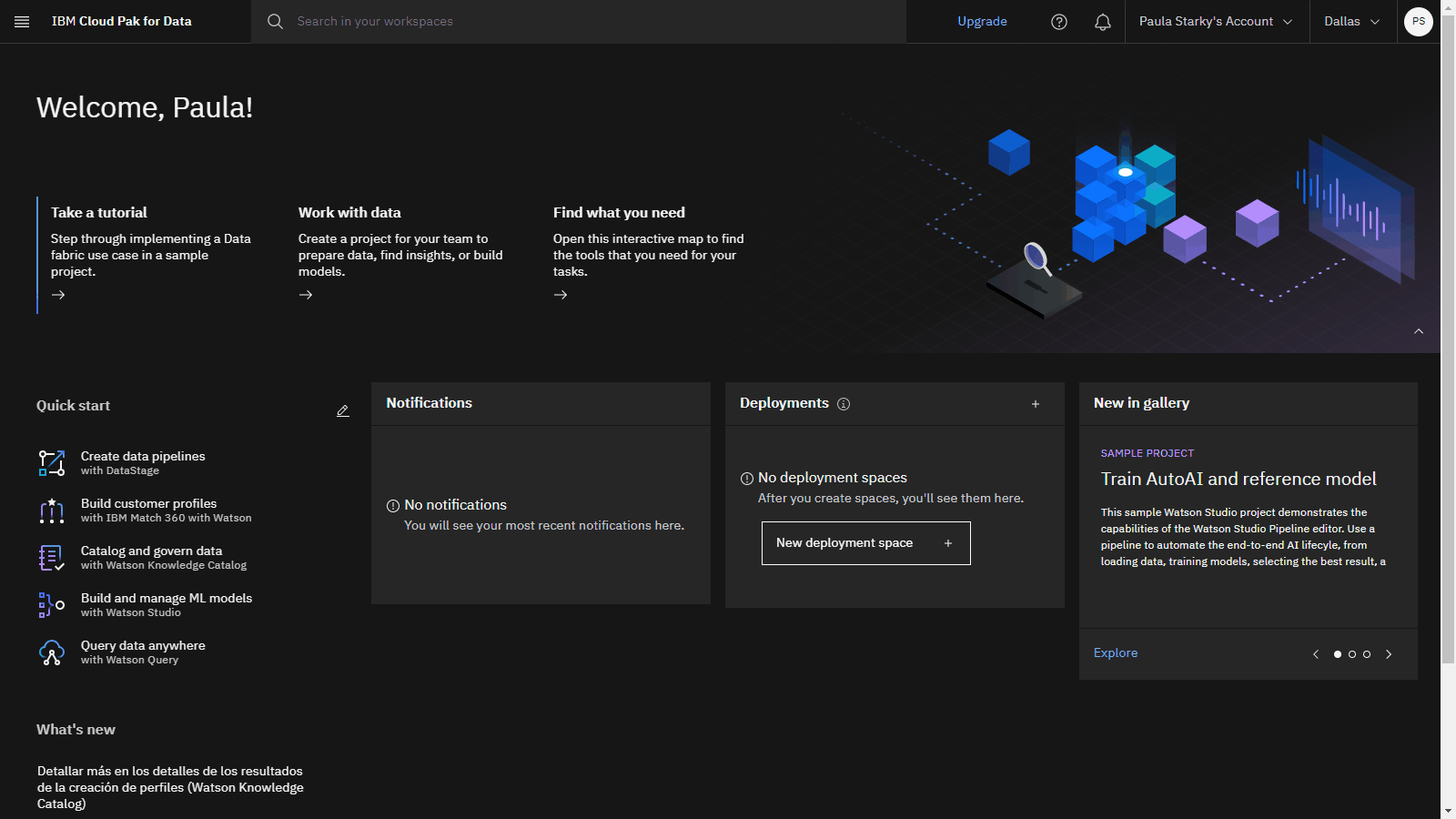Viewport: 1456px width, 819px height.
Task: Open the hamburger navigation menu
Action: tap(22, 22)
